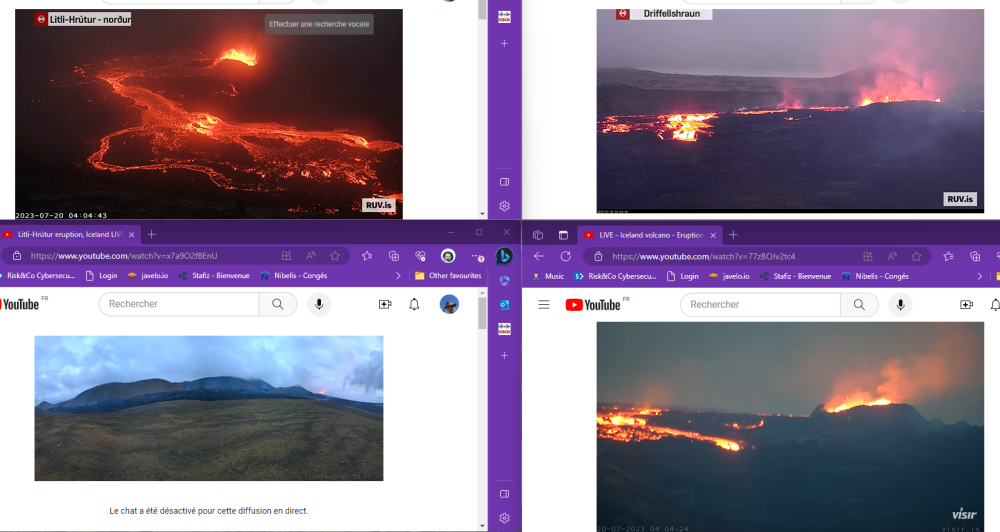Switch to the Litli-Hrútur eruption tab
1000x532 pixels.
(70, 234)
